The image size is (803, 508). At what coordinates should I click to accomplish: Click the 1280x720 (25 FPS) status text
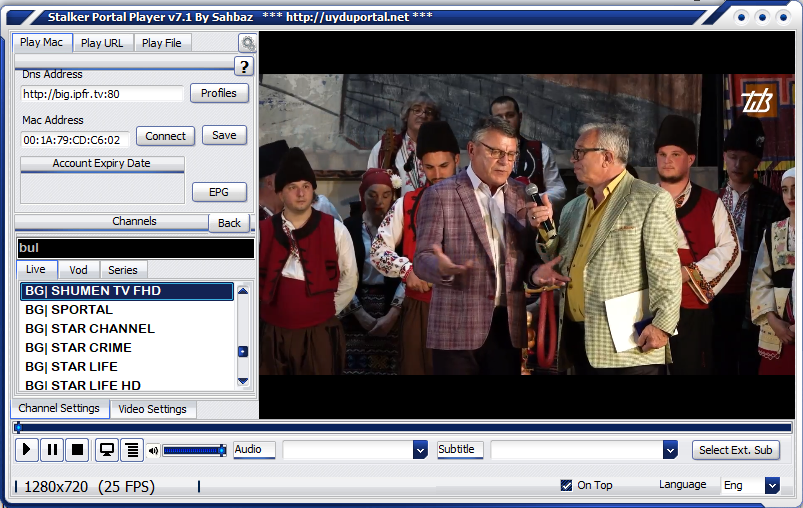pyautogui.click(x=89, y=486)
